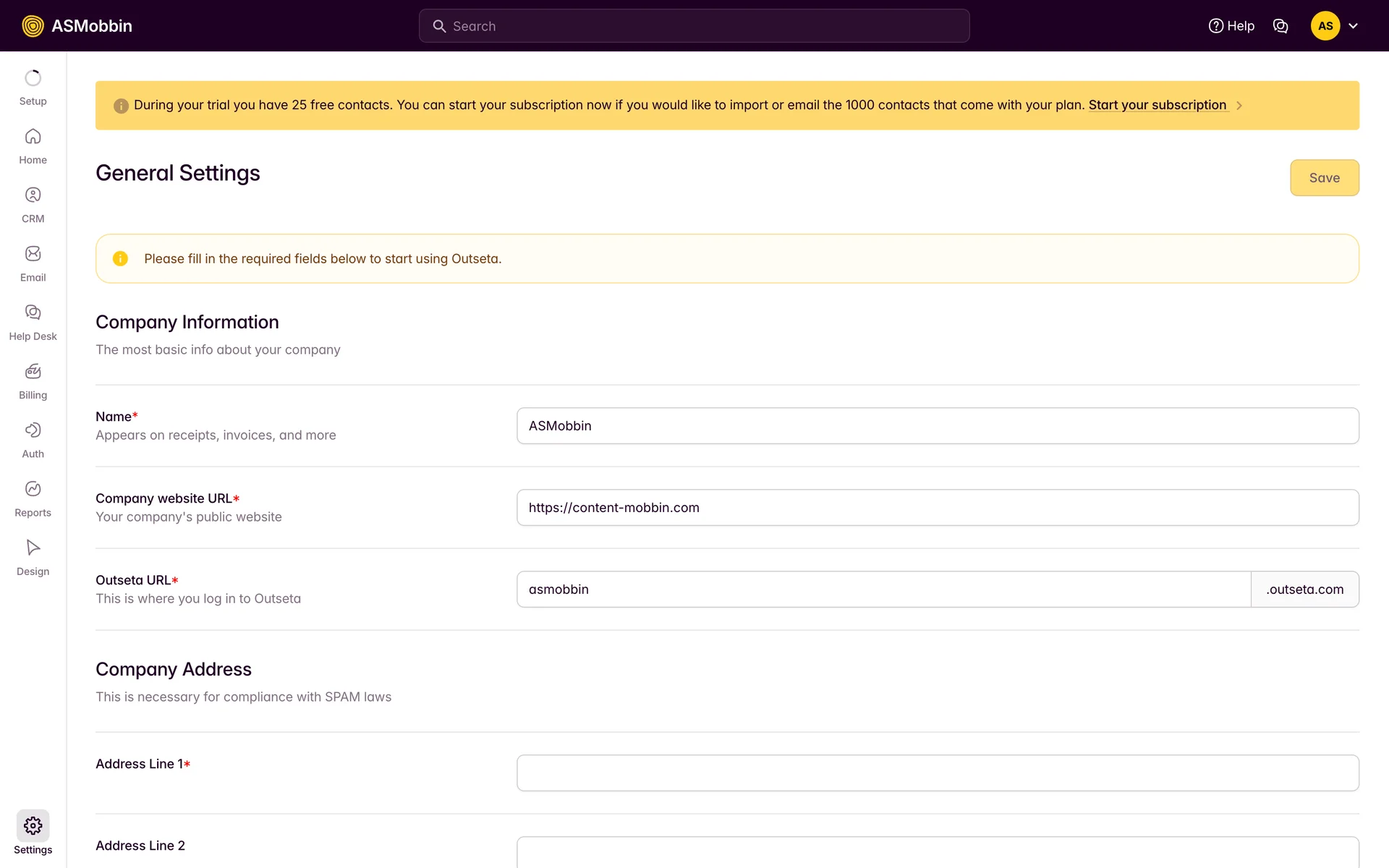Open the Auth section icon
The height and width of the screenshot is (868, 1389).
(x=33, y=430)
